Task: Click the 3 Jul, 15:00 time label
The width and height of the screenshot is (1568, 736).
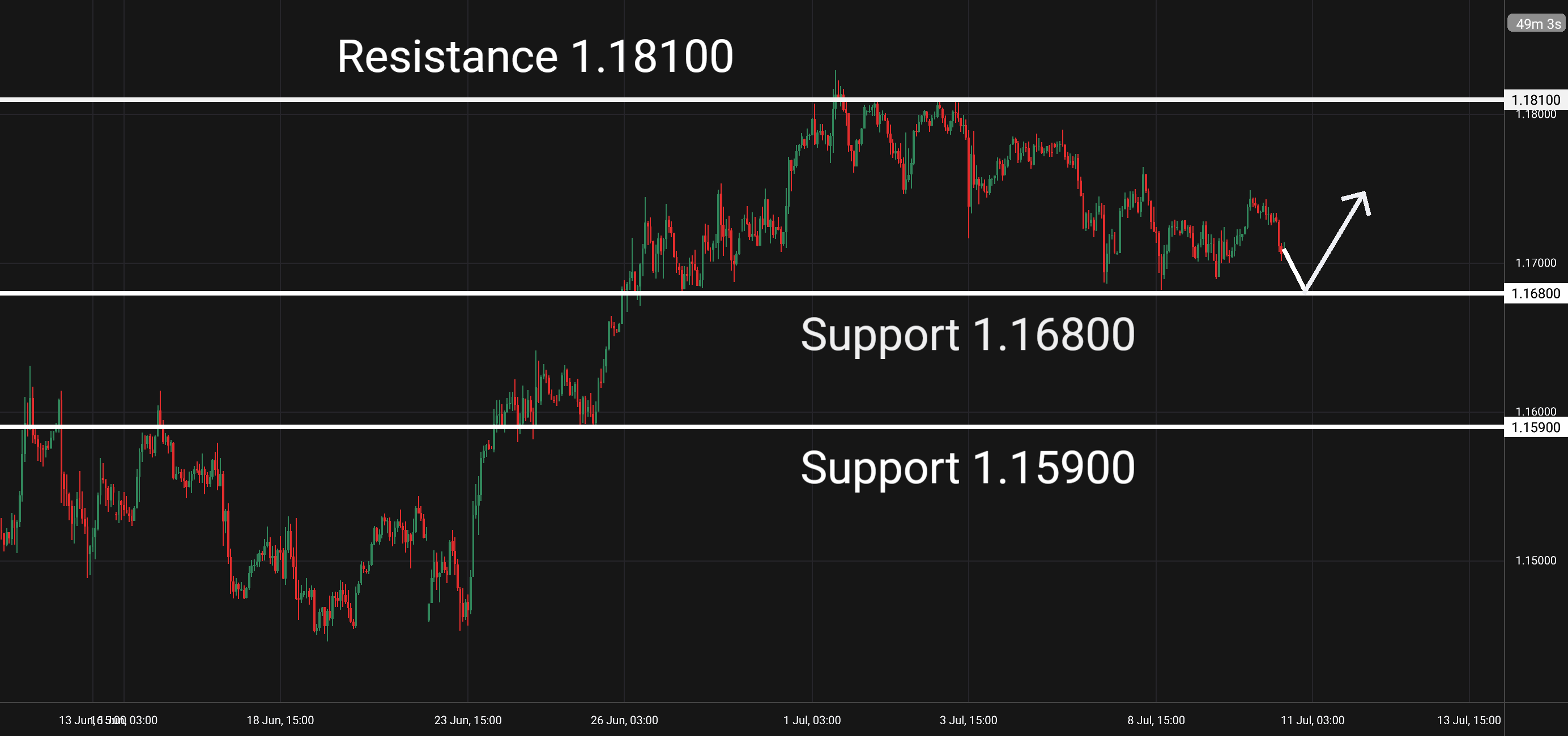Action: click(x=969, y=720)
